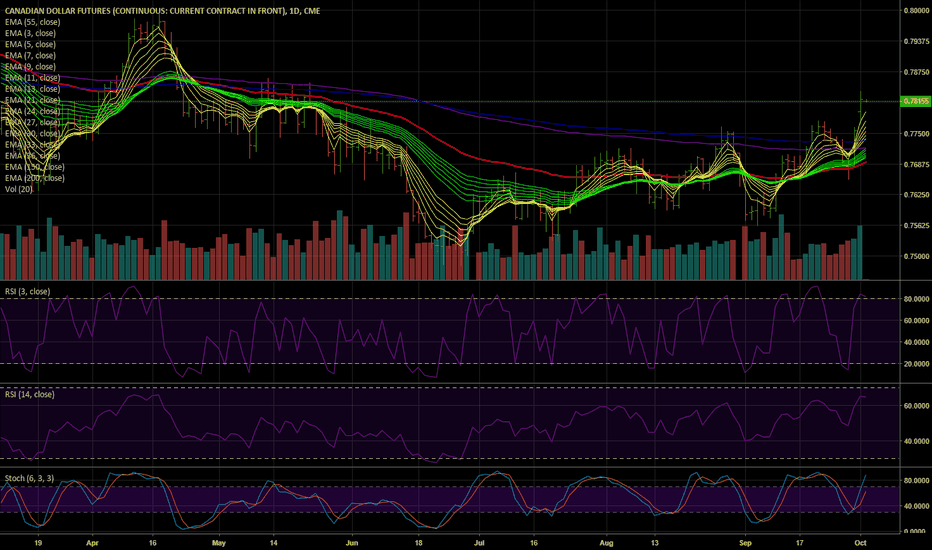Image resolution: width=932 pixels, height=550 pixels.
Task: Click the 0.76250 price axis label
Action: pyautogui.click(x=917, y=194)
